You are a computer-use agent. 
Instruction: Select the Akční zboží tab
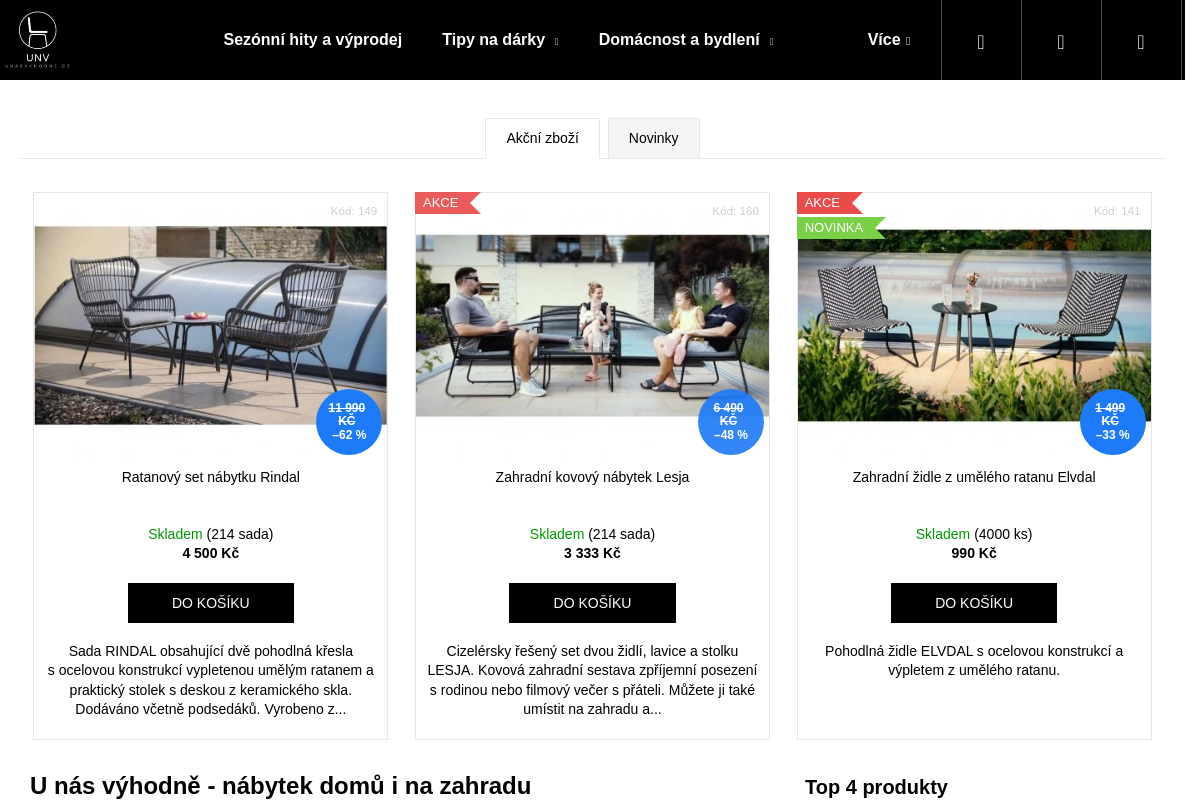[542, 138]
